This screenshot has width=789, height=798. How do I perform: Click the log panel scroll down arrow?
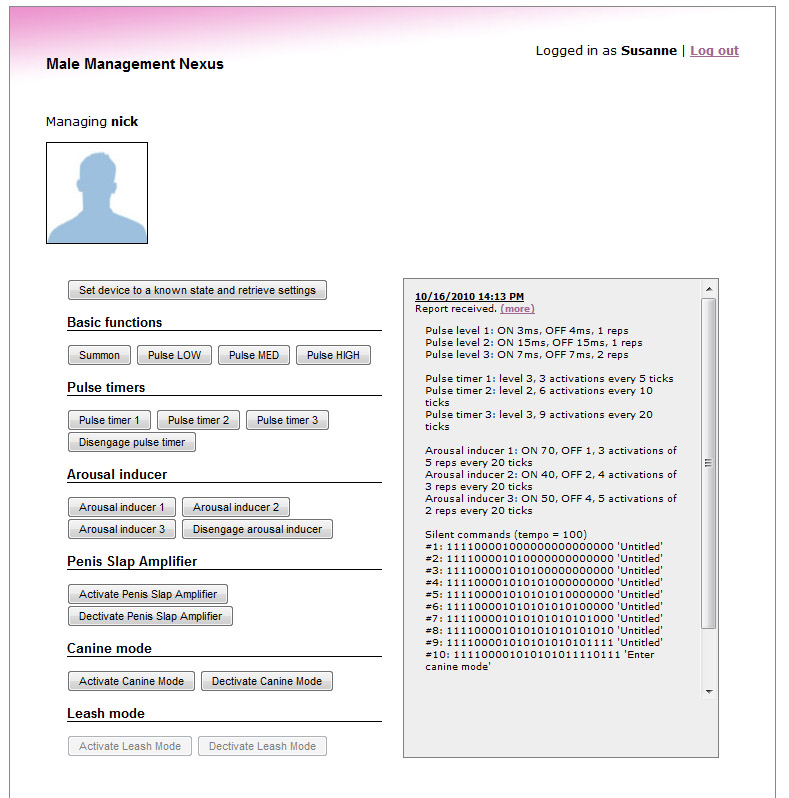(709, 691)
